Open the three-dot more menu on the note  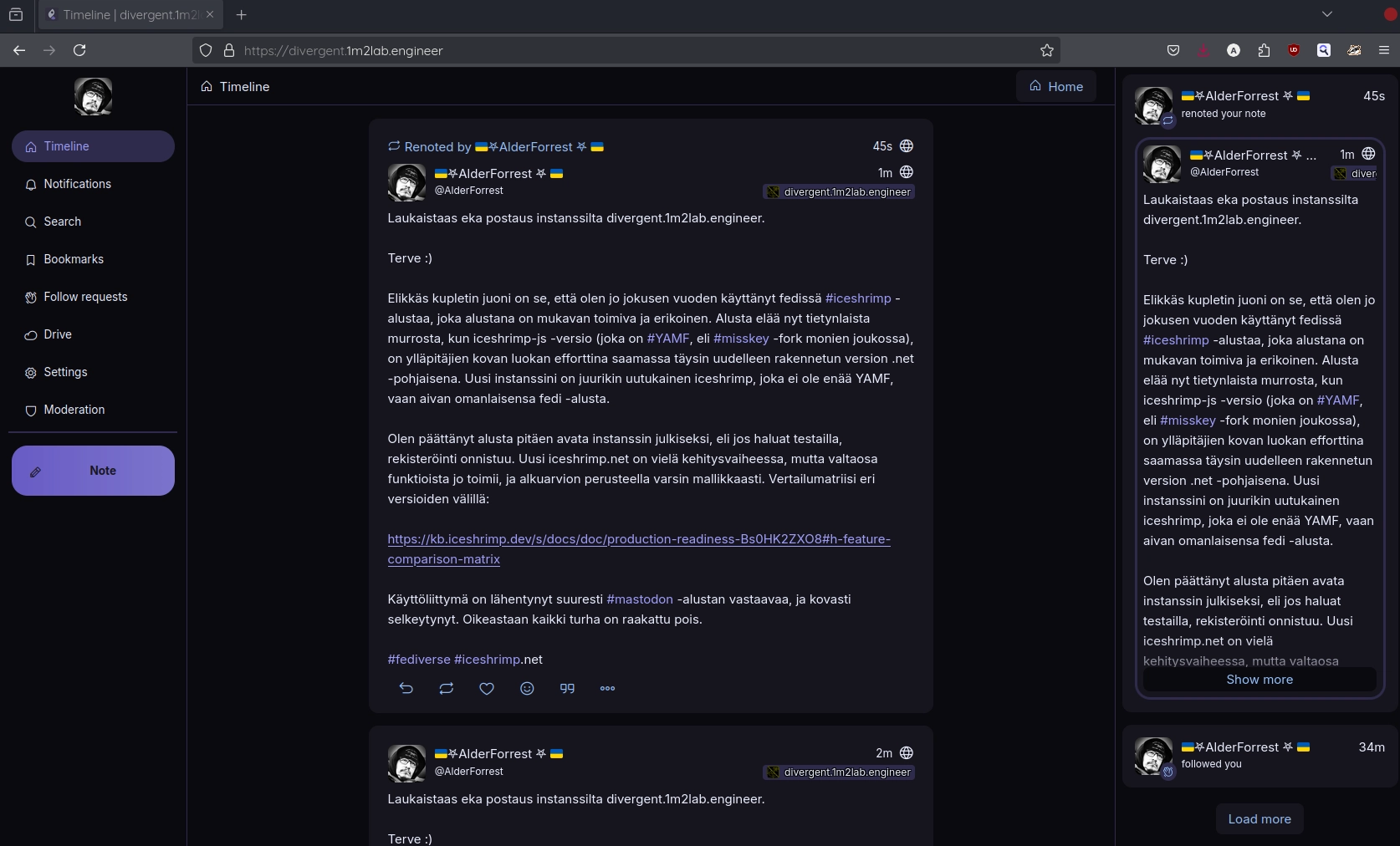607,688
